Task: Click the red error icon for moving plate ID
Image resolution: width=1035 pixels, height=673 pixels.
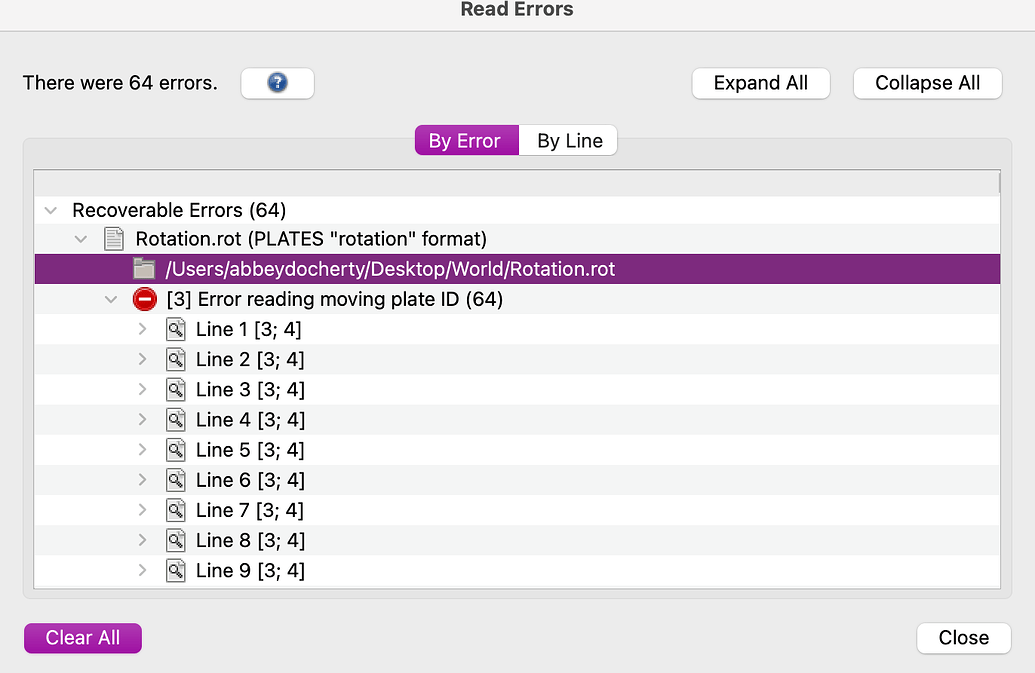Action: (145, 299)
